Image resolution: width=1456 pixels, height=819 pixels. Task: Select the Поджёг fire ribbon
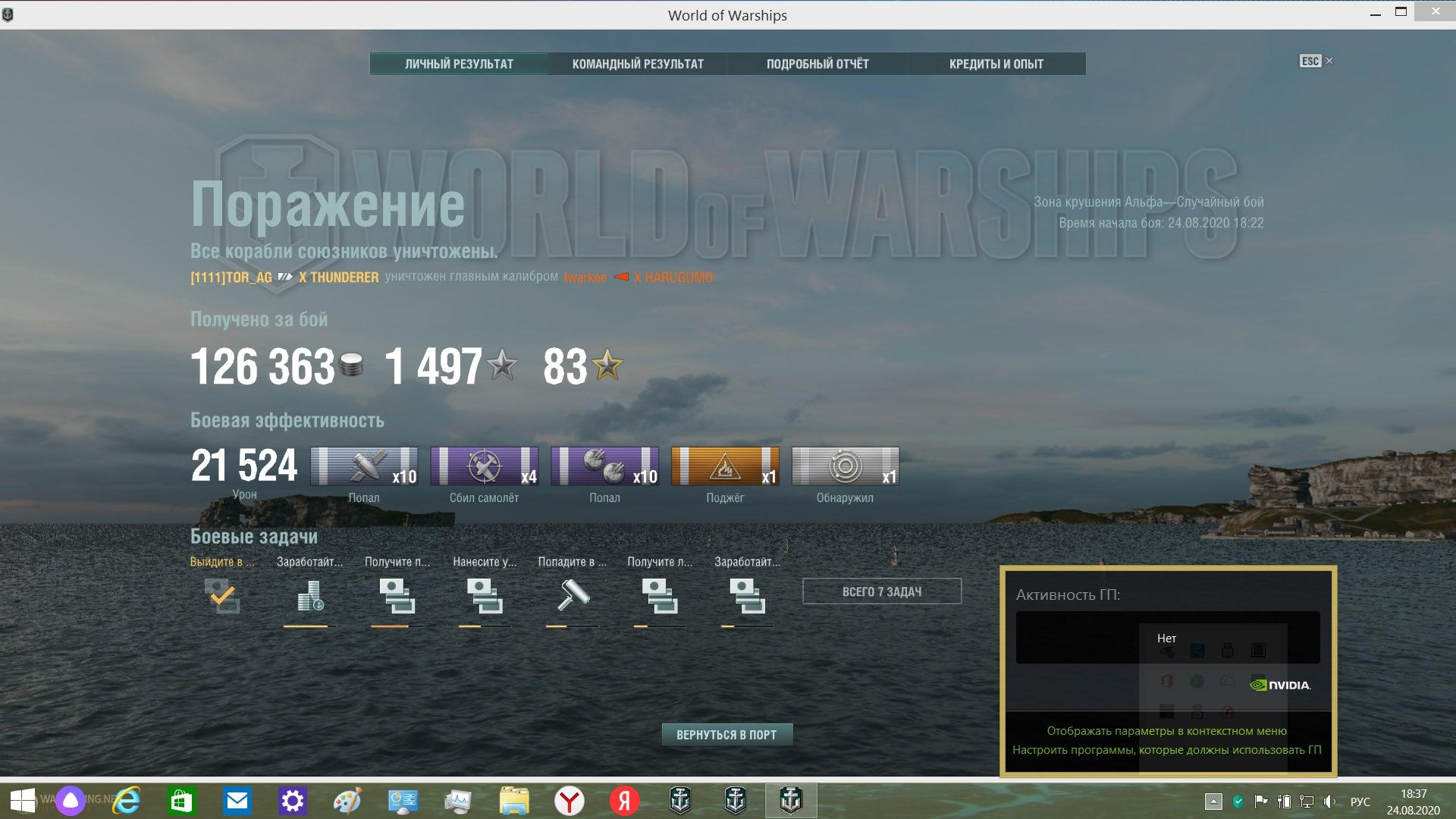[725, 466]
